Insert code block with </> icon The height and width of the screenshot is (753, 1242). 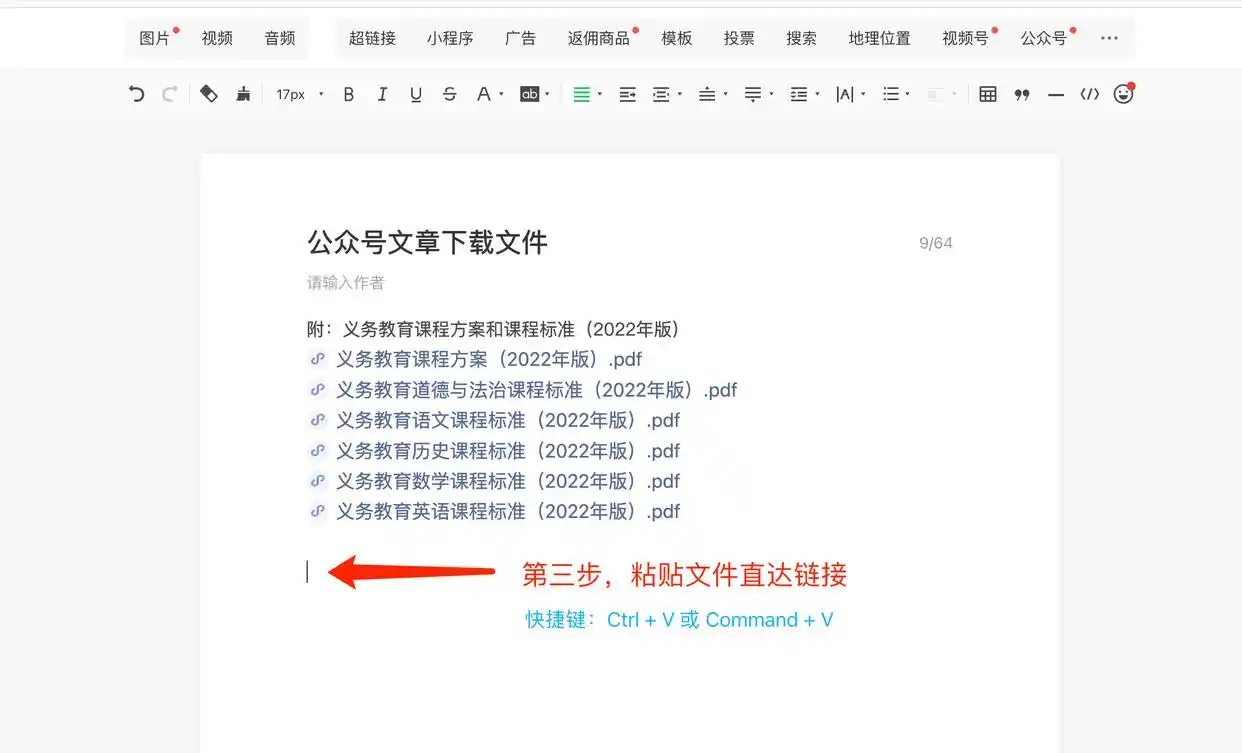pos(1090,94)
